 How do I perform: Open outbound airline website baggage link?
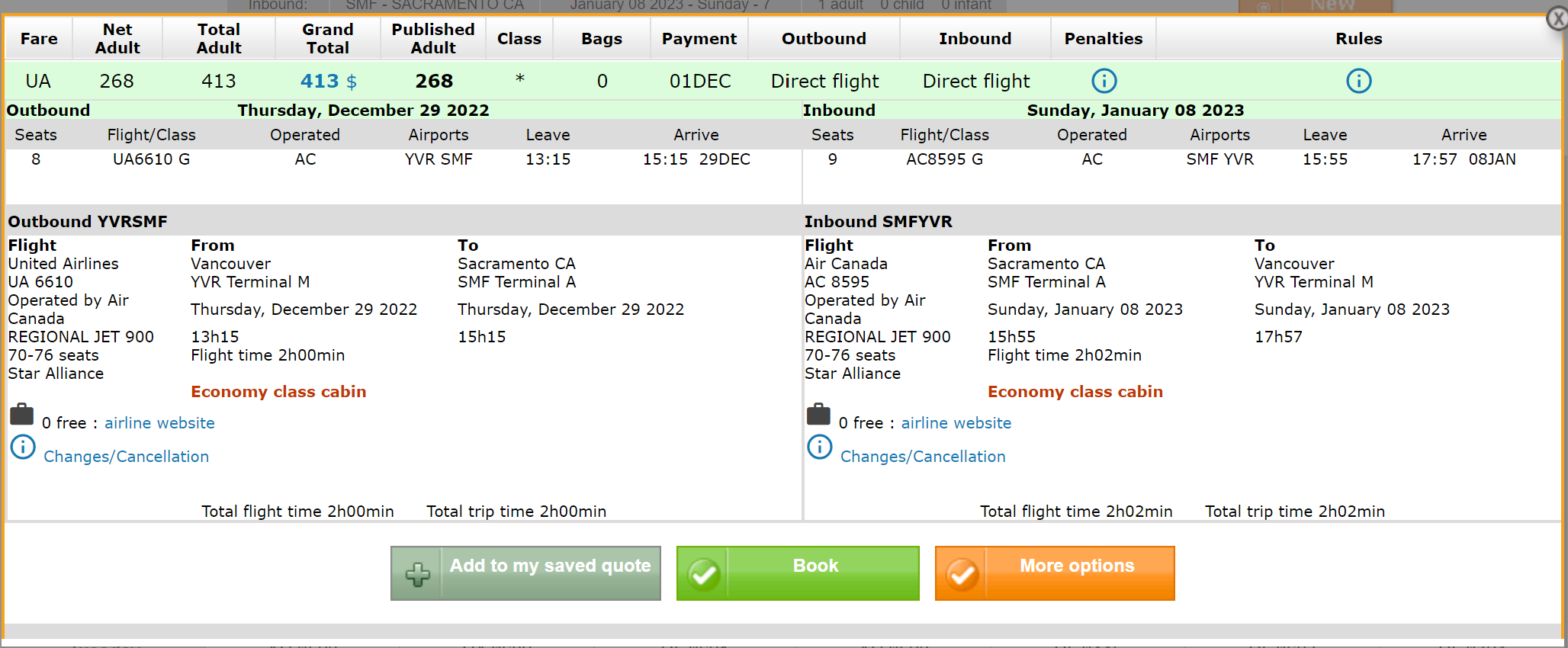click(159, 423)
